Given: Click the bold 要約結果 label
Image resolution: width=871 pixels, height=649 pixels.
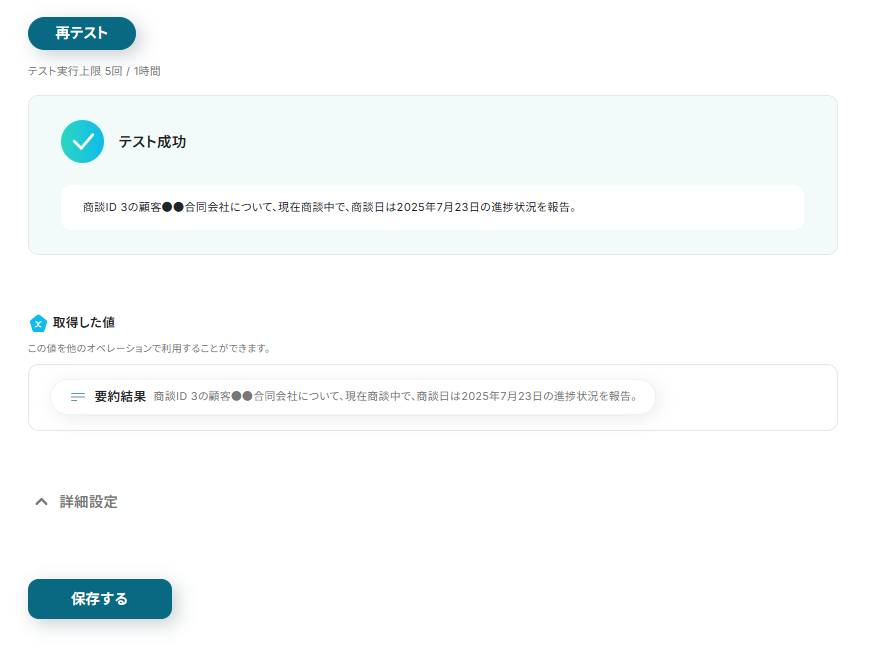Looking at the screenshot, I should click(x=120, y=397).
